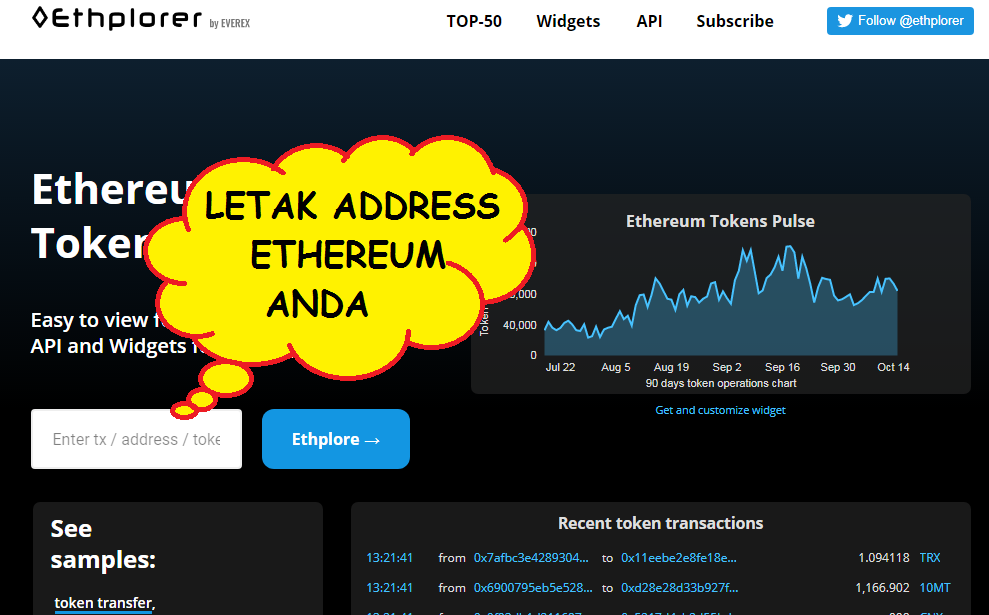Follow @ethplorer on Twitter
The image size is (989, 615).
click(x=900, y=21)
